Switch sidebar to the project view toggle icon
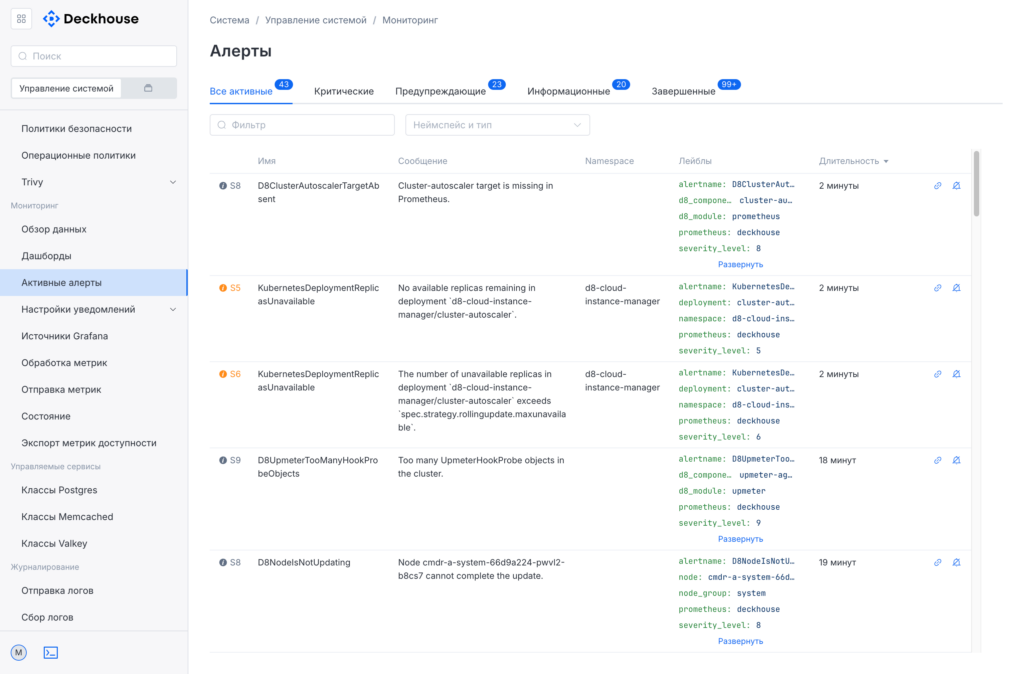Viewport: 1024px width, 674px height. coord(149,88)
